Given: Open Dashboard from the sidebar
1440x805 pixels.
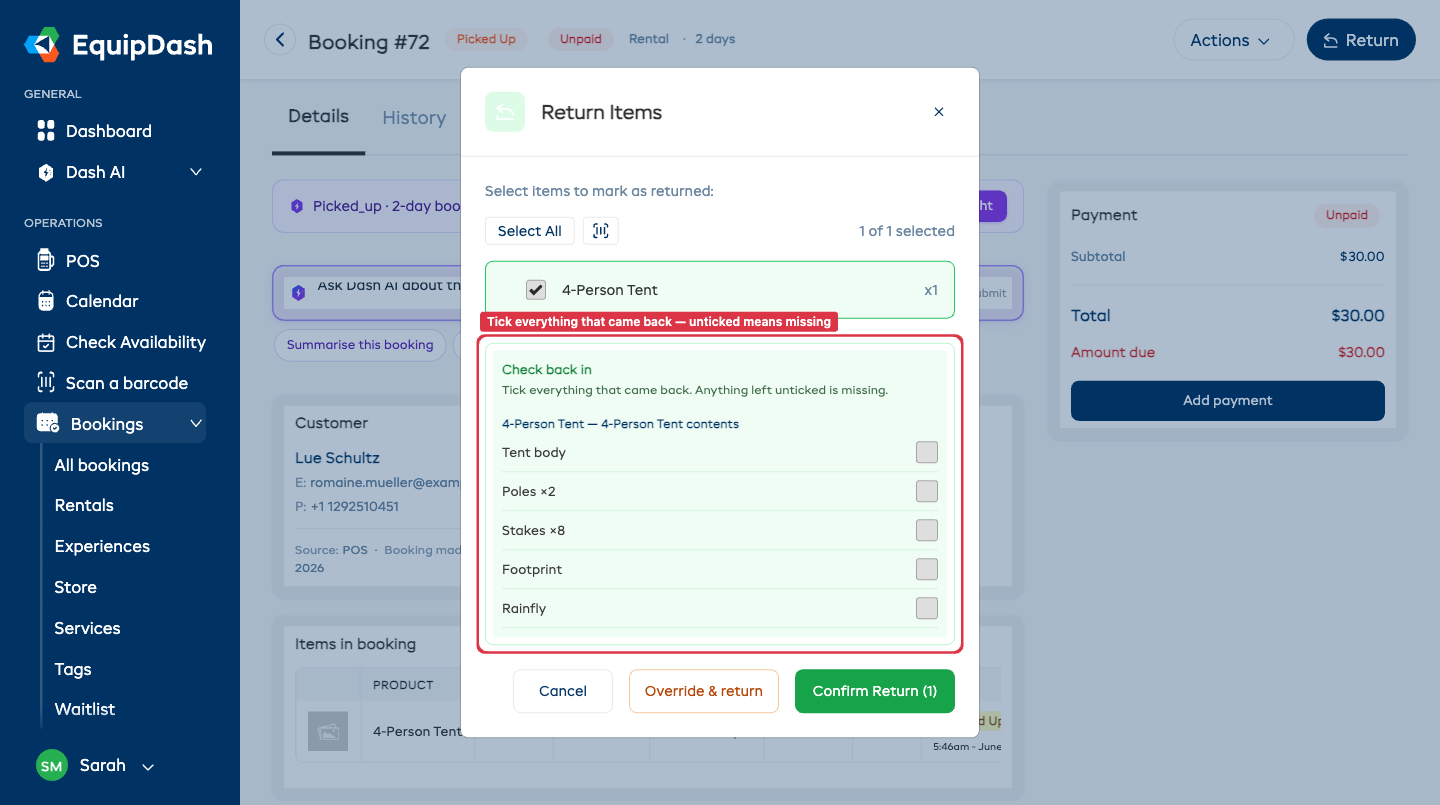Looking at the screenshot, I should 108,131.
